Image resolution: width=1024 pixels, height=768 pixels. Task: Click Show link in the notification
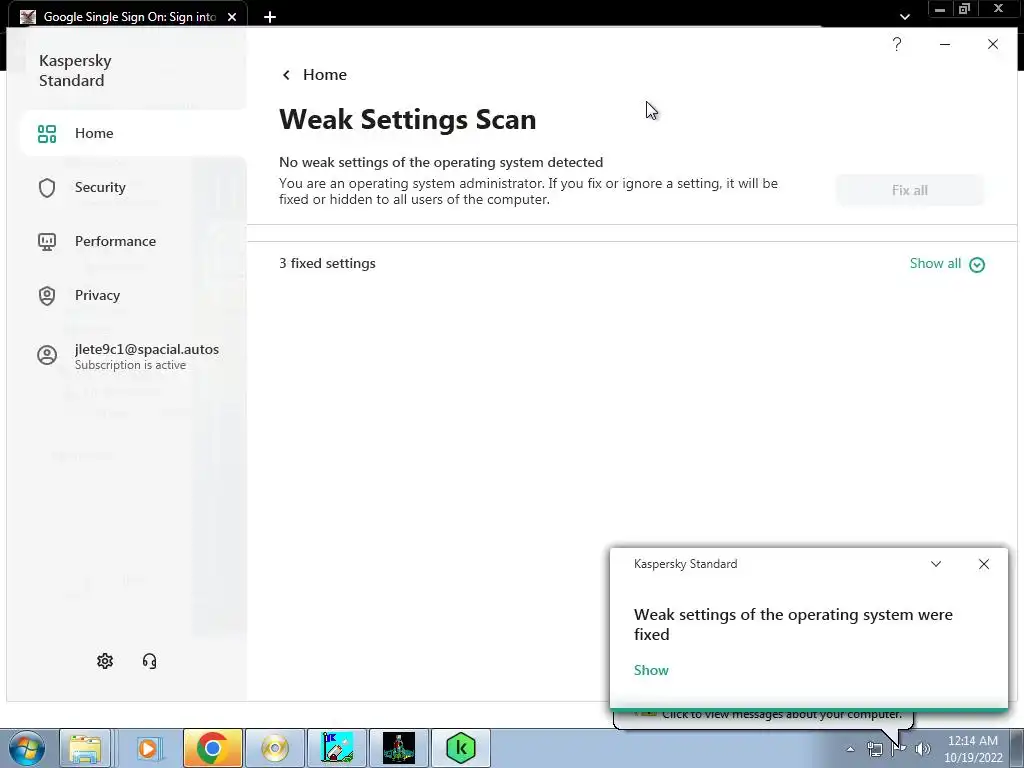(651, 670)
